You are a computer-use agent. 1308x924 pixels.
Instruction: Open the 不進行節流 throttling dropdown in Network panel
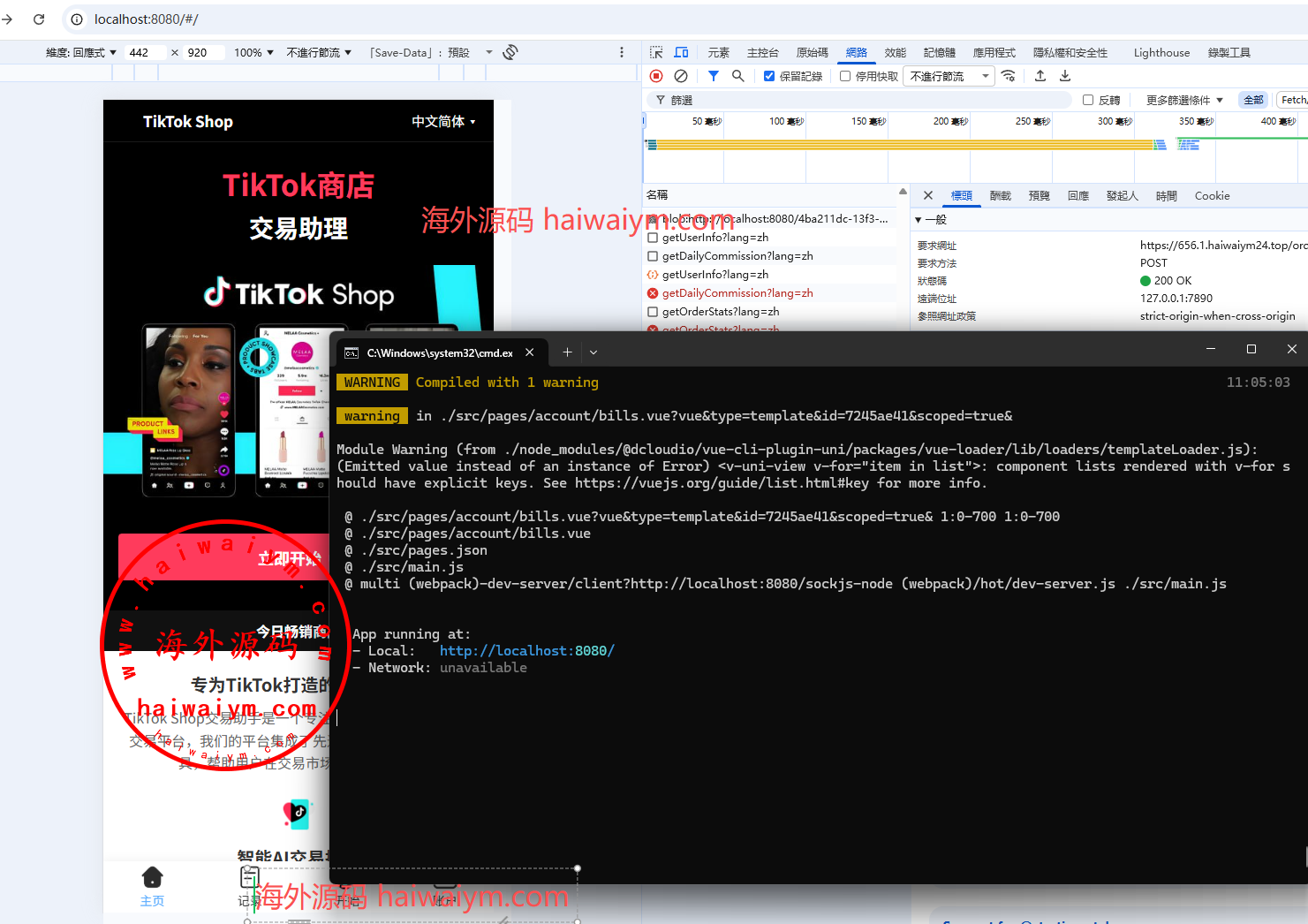point(949,77)
